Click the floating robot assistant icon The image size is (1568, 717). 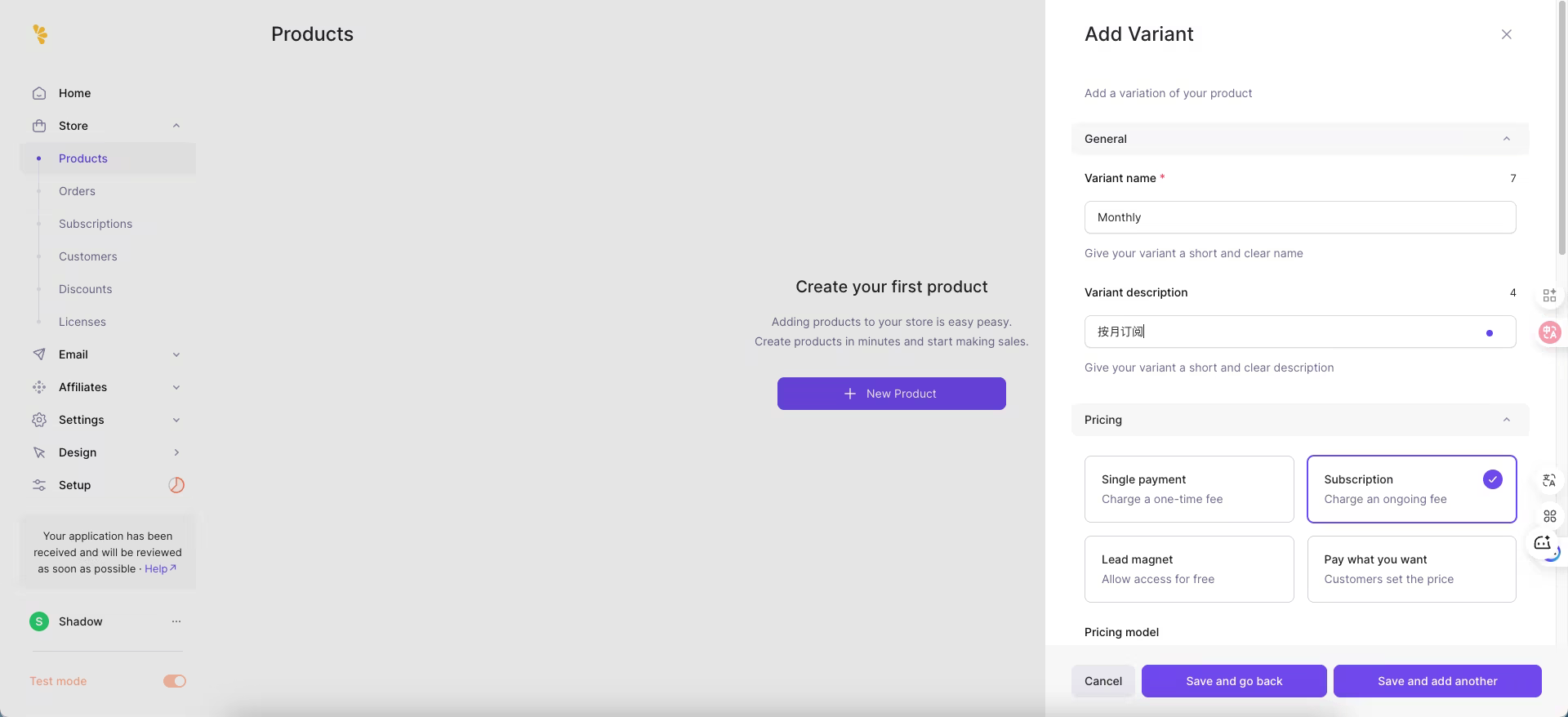[1543, 543]
